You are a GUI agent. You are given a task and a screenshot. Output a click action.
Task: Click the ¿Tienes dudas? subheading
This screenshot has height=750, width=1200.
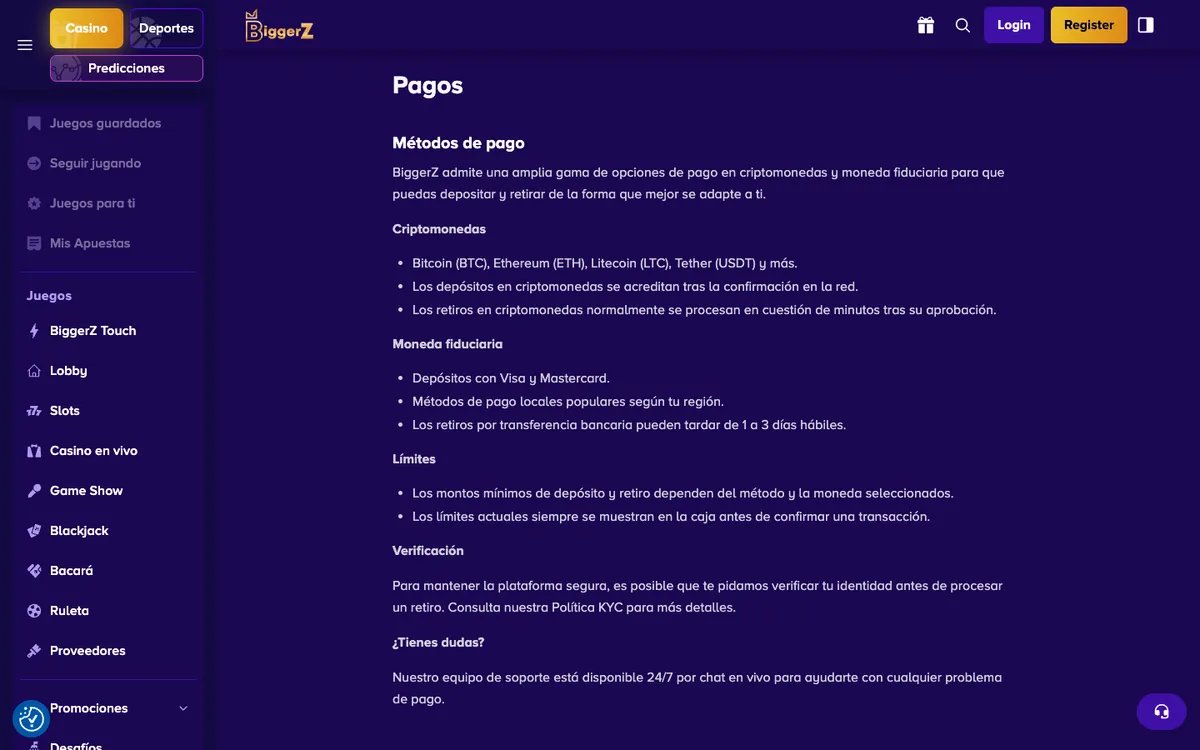(x=439, y=643)
